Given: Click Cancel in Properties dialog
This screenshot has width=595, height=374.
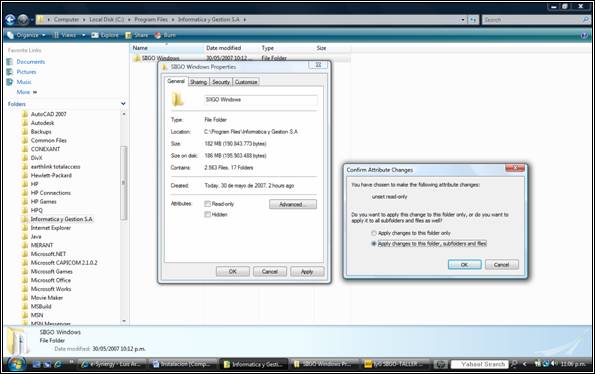Looking at the screenshot, I should (x=270, y=272).
